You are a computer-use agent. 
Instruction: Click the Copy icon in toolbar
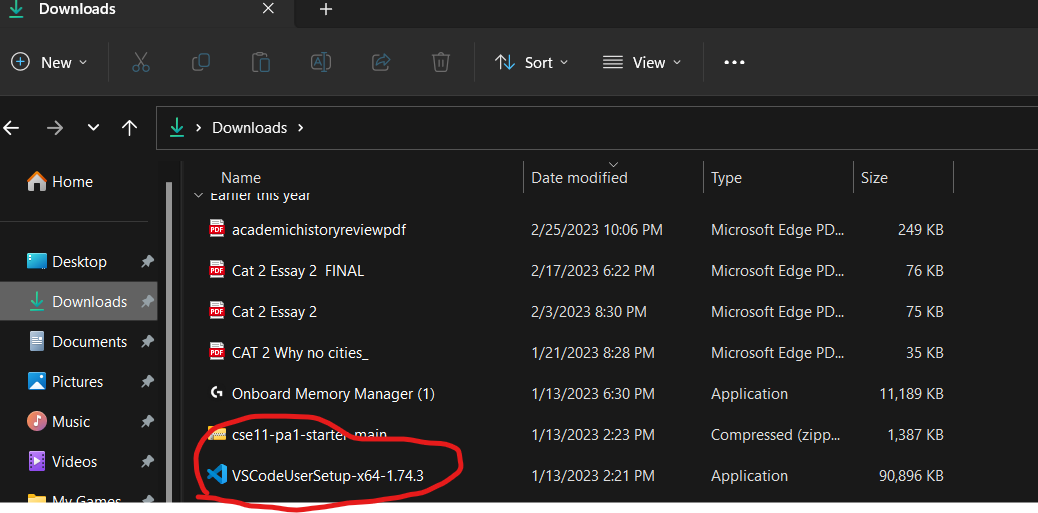[x=200, y=62]
